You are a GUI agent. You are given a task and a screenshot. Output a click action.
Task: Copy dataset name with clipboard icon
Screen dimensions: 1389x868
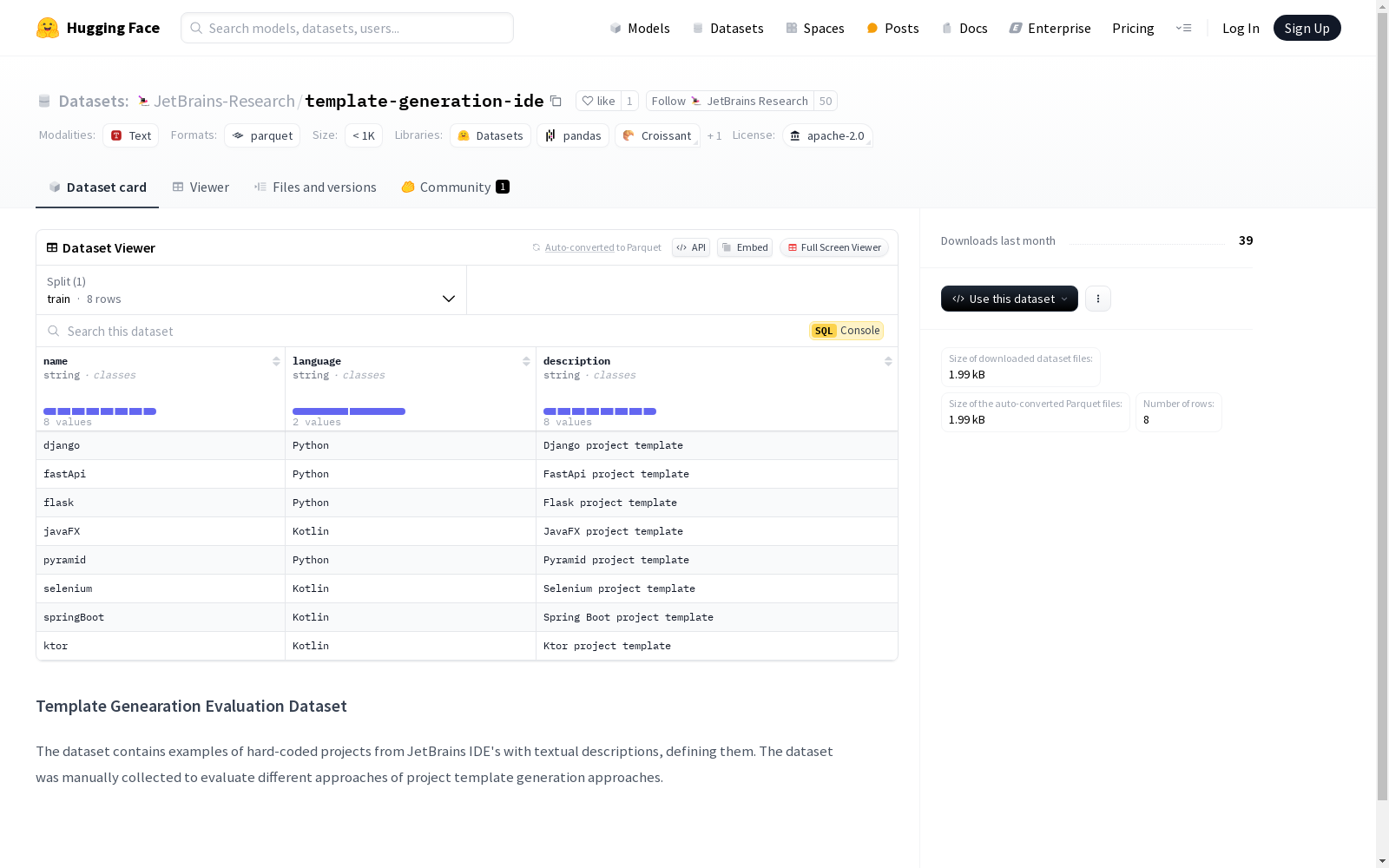(556, 101)
